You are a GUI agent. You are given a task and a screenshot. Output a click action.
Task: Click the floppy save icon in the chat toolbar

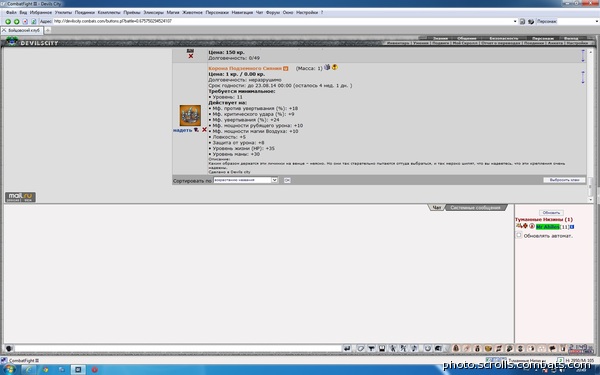(x=382, y=348)
